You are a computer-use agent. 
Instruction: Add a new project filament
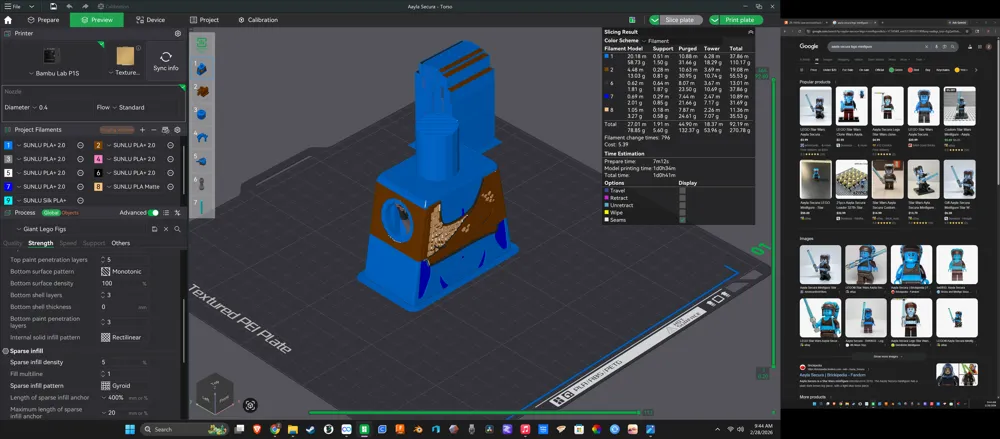coord(142,130)
